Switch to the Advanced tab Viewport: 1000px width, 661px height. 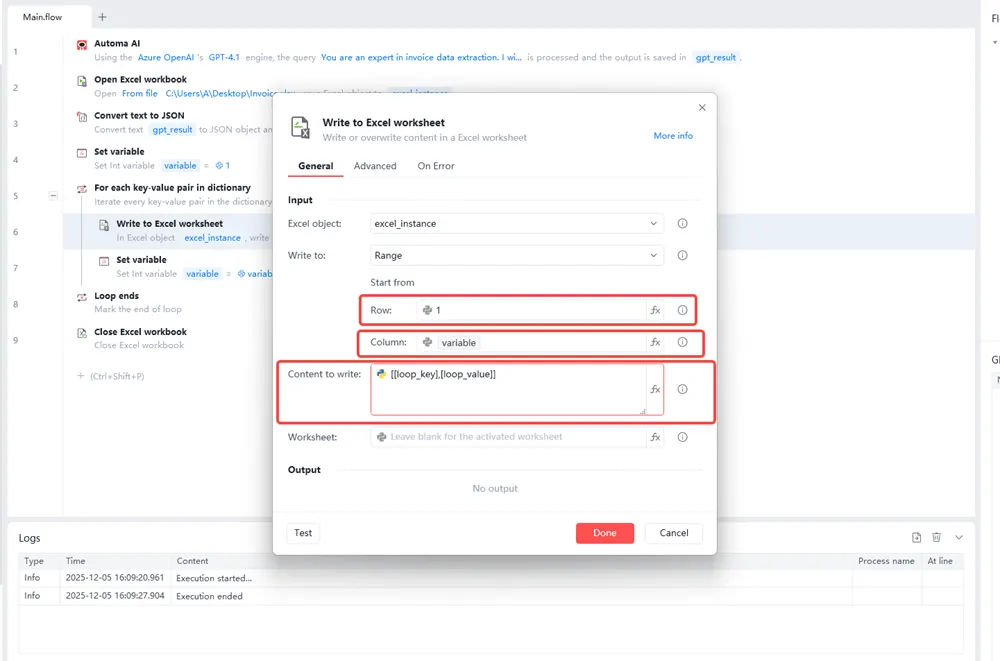tap(375, 166)
